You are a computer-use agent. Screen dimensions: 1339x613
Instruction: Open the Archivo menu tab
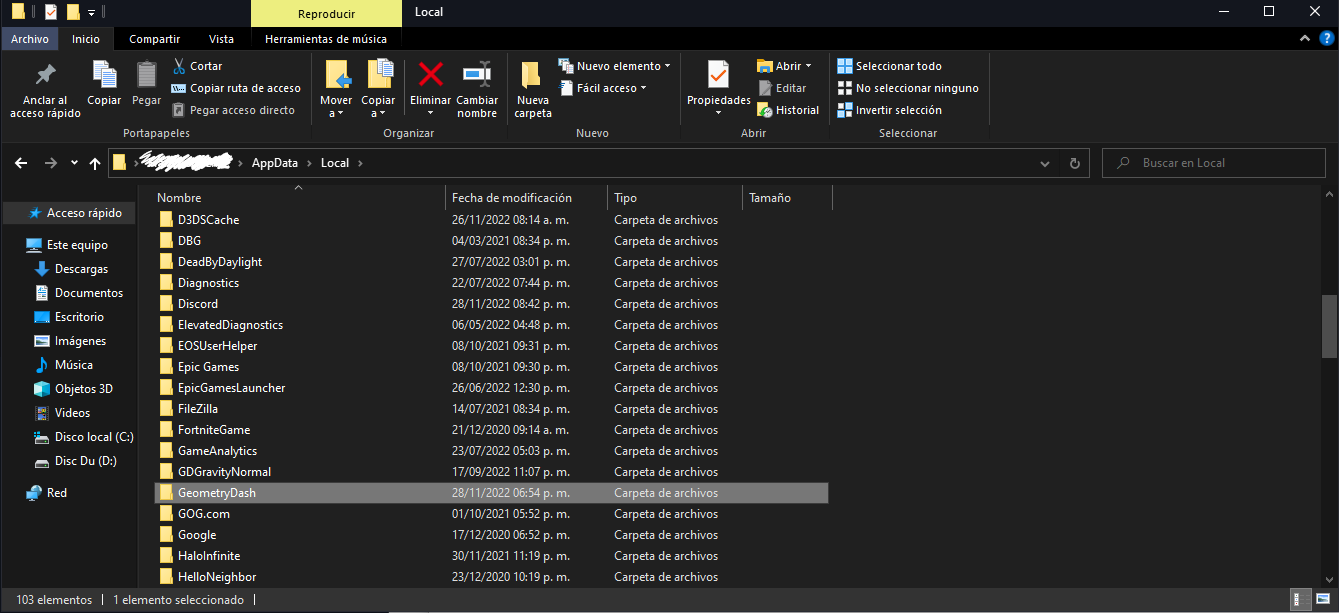pyautogui.click(x=30, y=39)
